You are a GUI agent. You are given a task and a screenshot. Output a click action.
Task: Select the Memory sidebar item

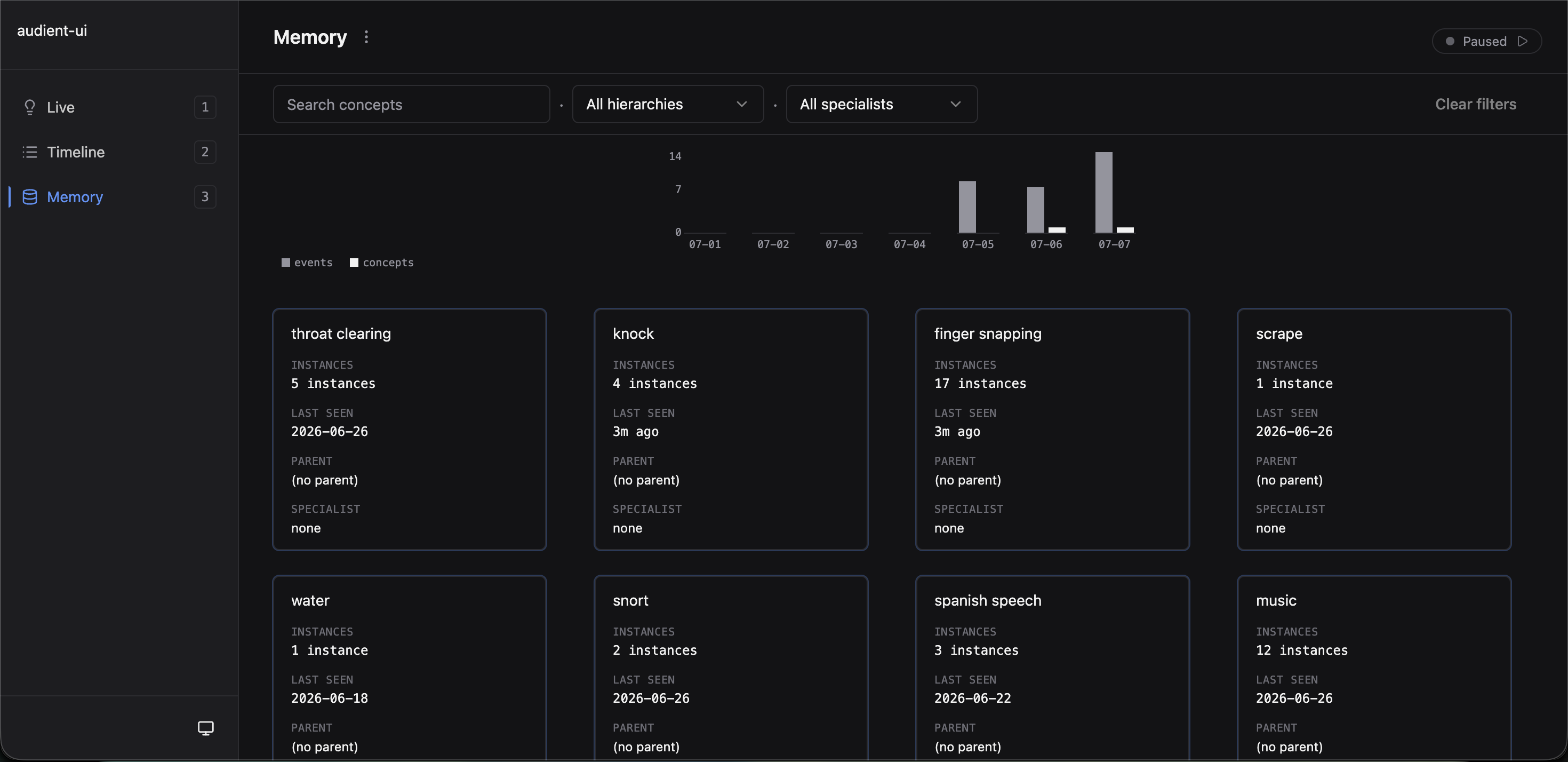coord(119,197)
